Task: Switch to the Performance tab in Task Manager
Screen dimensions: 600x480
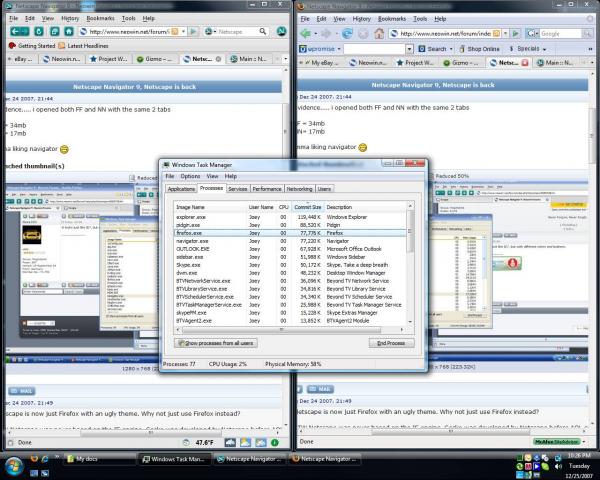Action: coord(267,189)
